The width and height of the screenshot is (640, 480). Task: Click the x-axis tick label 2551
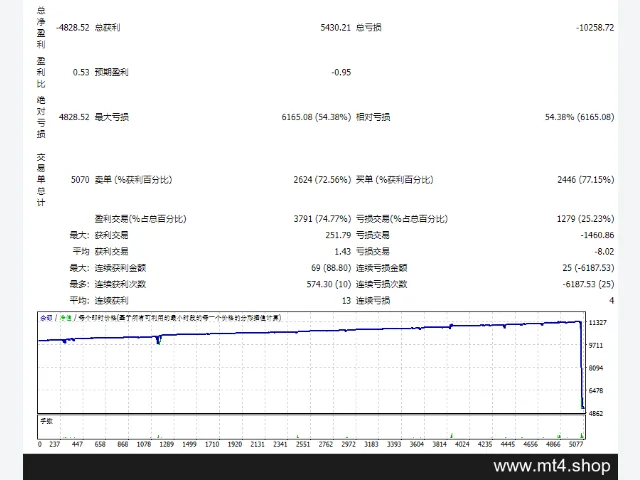click(x=303, y=444)
